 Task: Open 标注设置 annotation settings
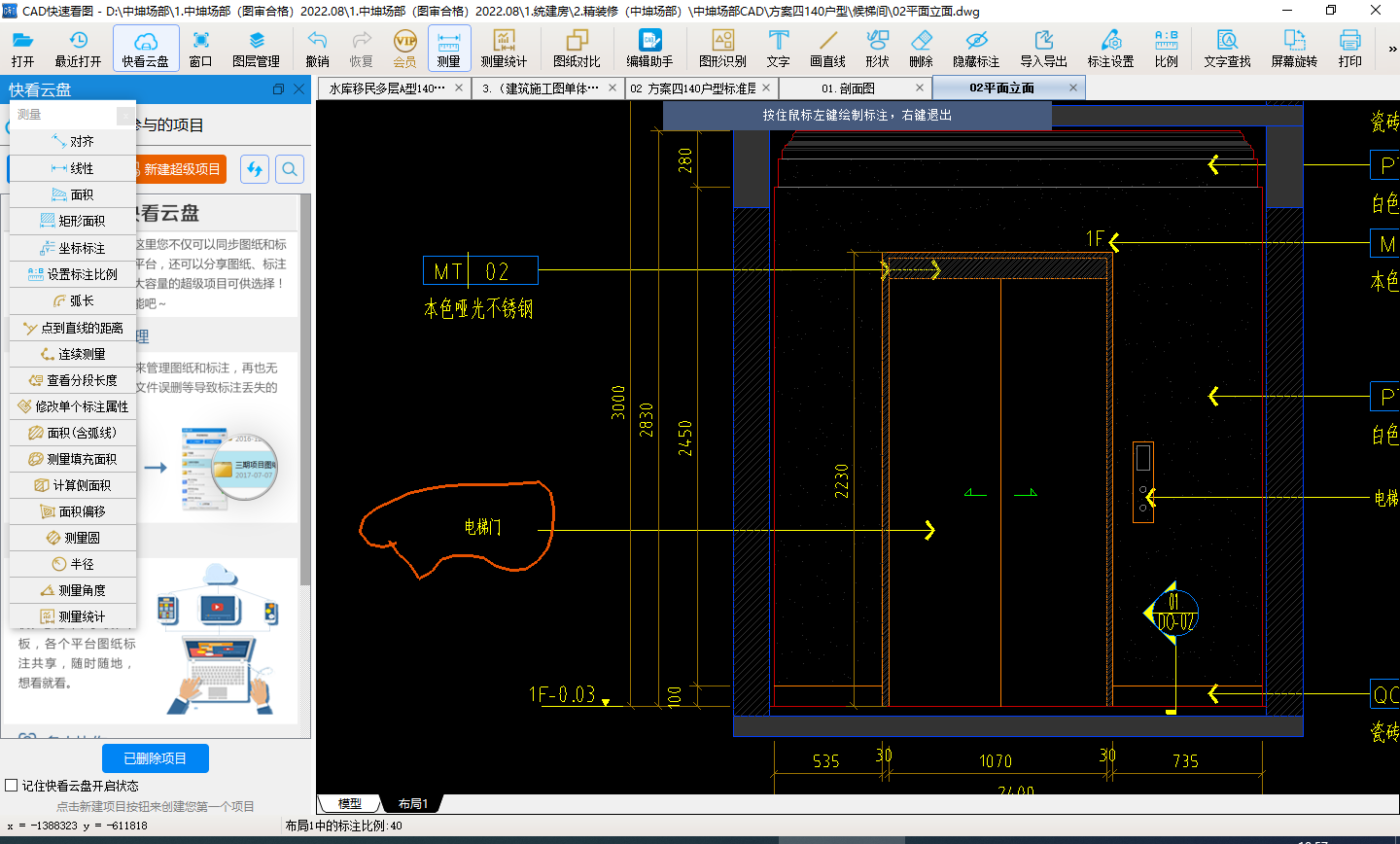click(1110, 49)
